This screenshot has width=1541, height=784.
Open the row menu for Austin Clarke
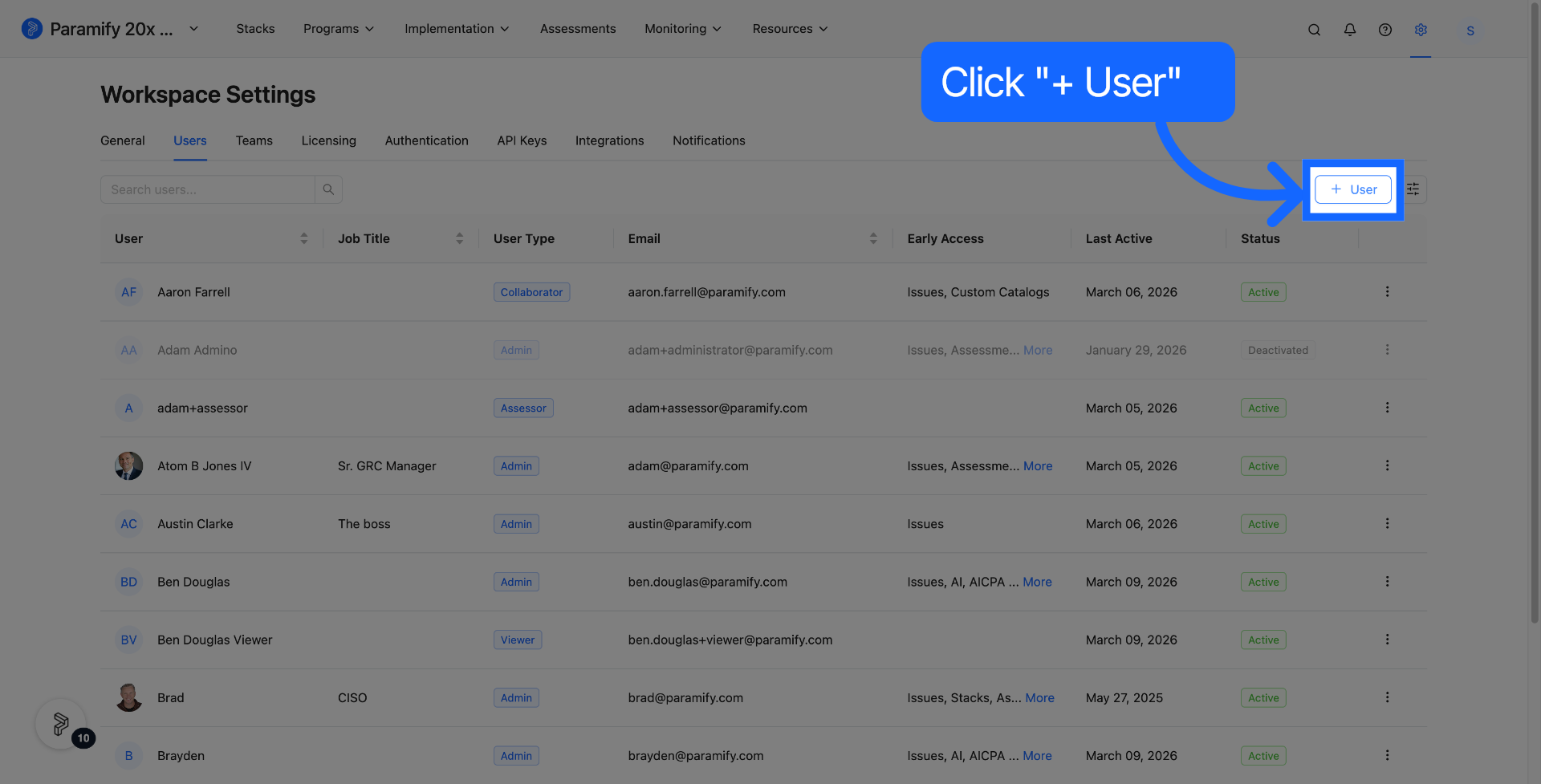click(x=1387, y=523)
